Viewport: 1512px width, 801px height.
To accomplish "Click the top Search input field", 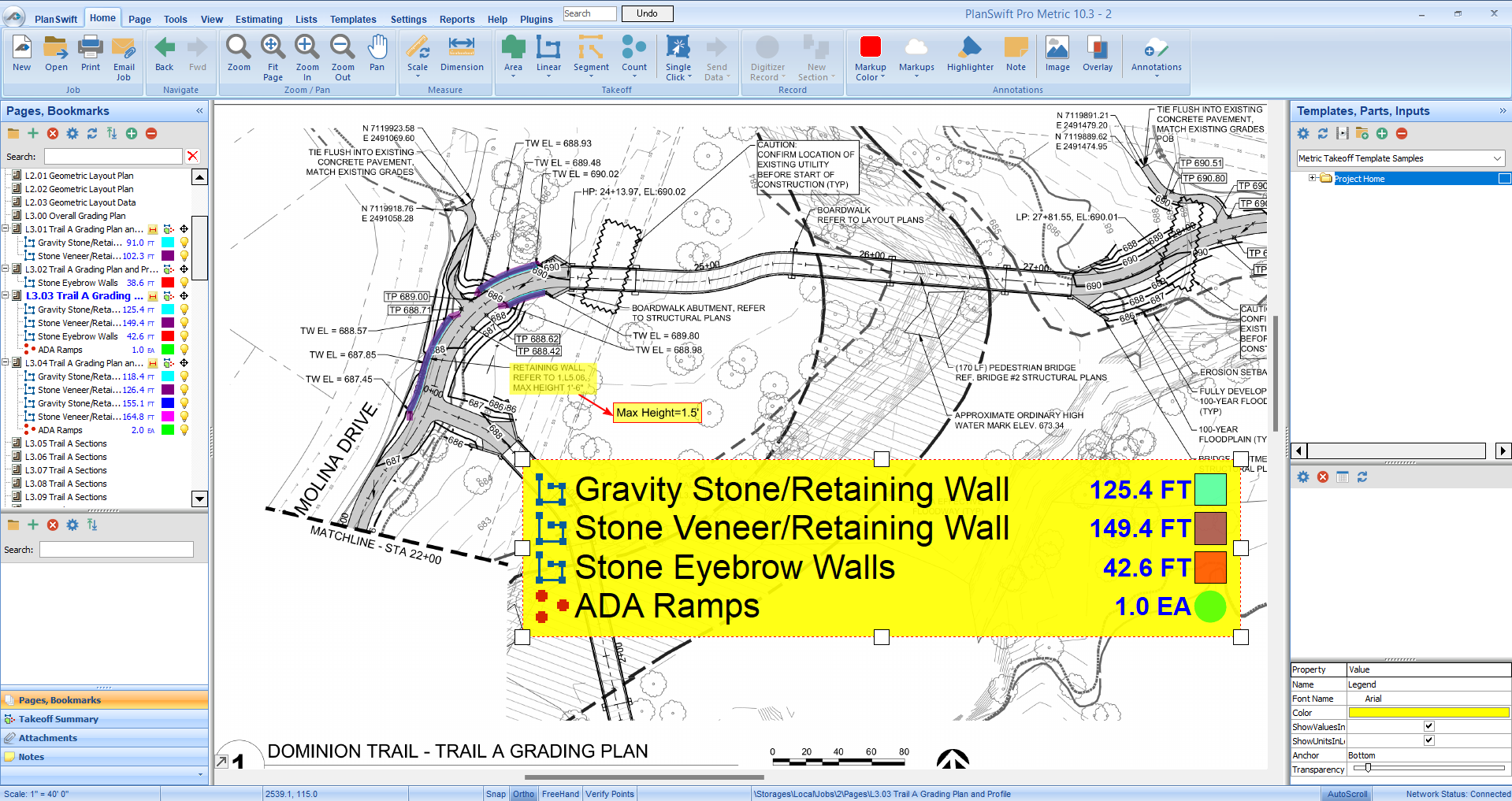I will click(590, 13).
